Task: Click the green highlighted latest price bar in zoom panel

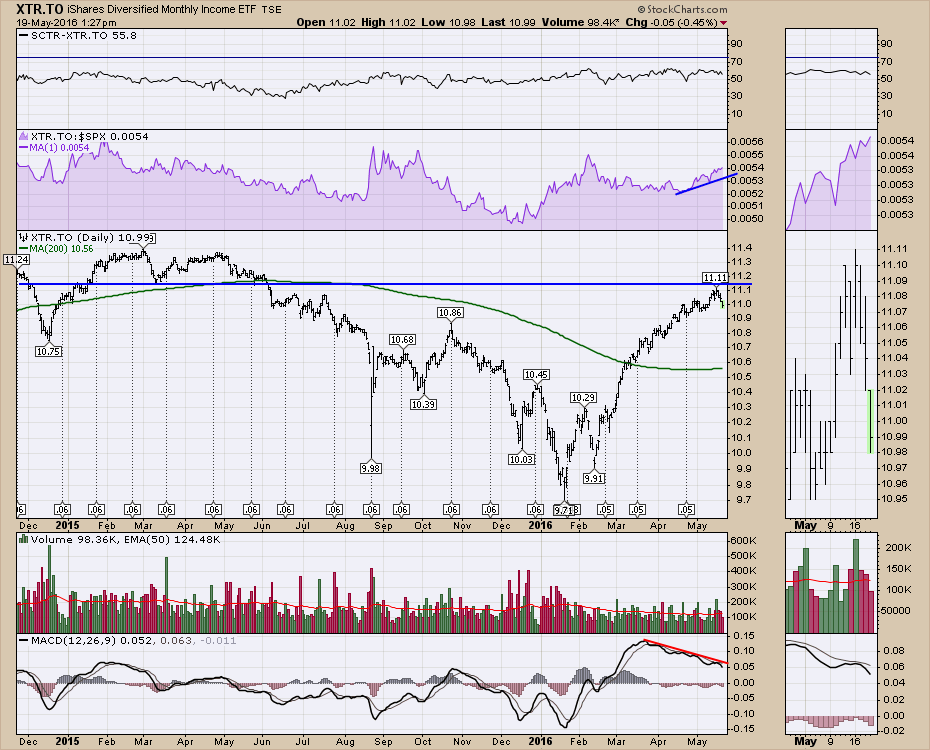Action: pyautogui.click(x=870, y=421)
